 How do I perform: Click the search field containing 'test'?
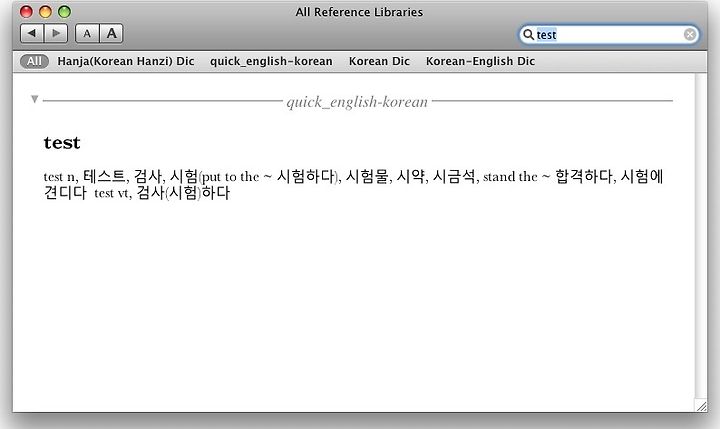point(609,34)
